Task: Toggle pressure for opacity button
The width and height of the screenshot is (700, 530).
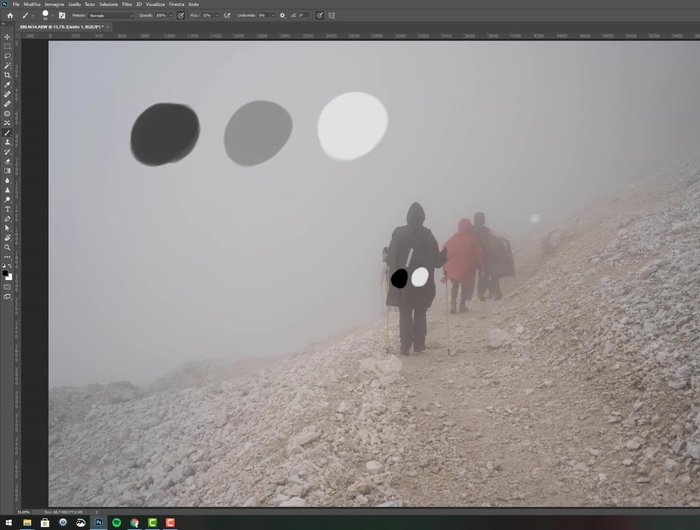Action: tap(180, 16)
